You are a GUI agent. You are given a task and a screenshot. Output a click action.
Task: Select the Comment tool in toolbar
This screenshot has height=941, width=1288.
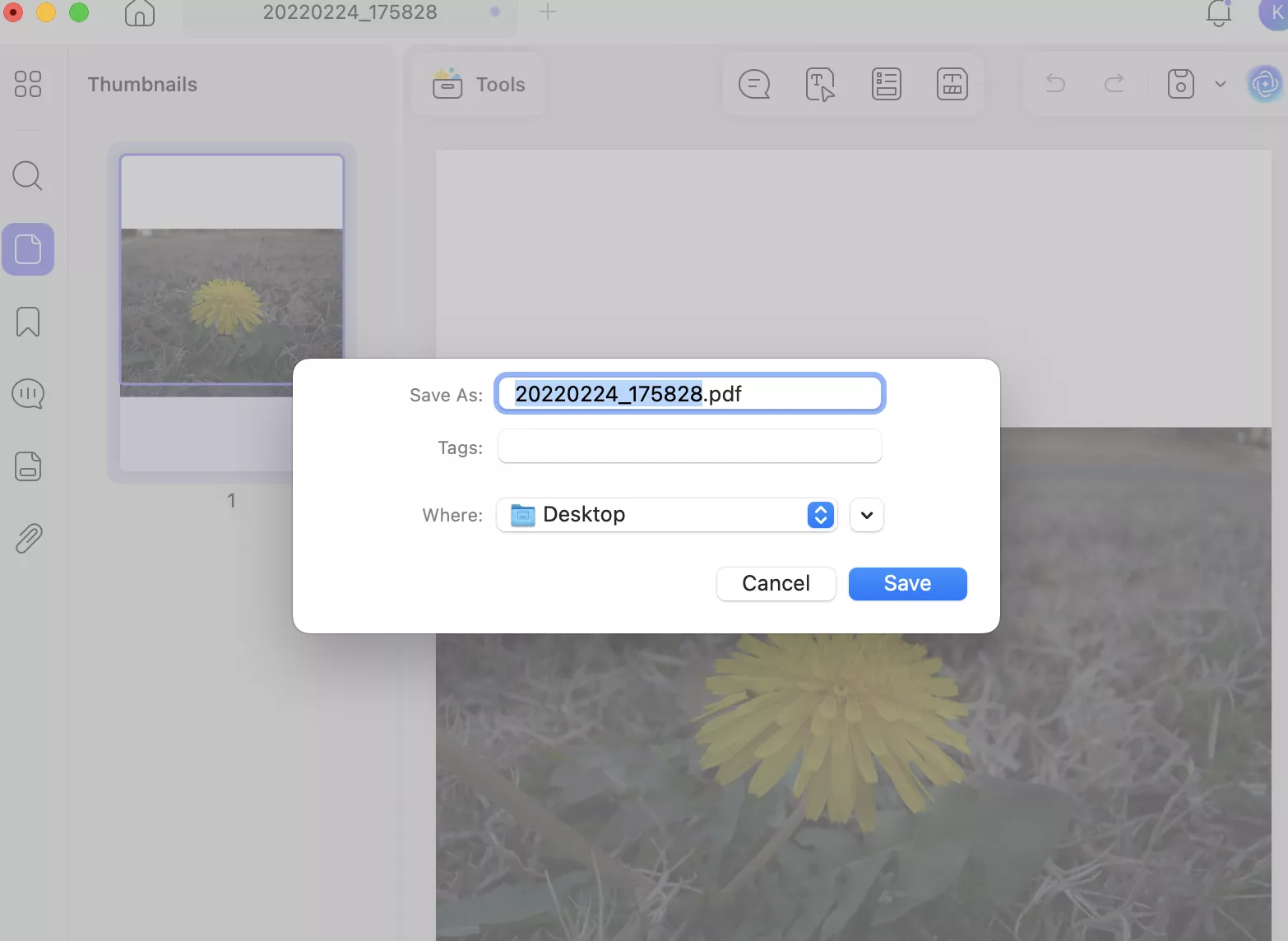pos(754,84)
